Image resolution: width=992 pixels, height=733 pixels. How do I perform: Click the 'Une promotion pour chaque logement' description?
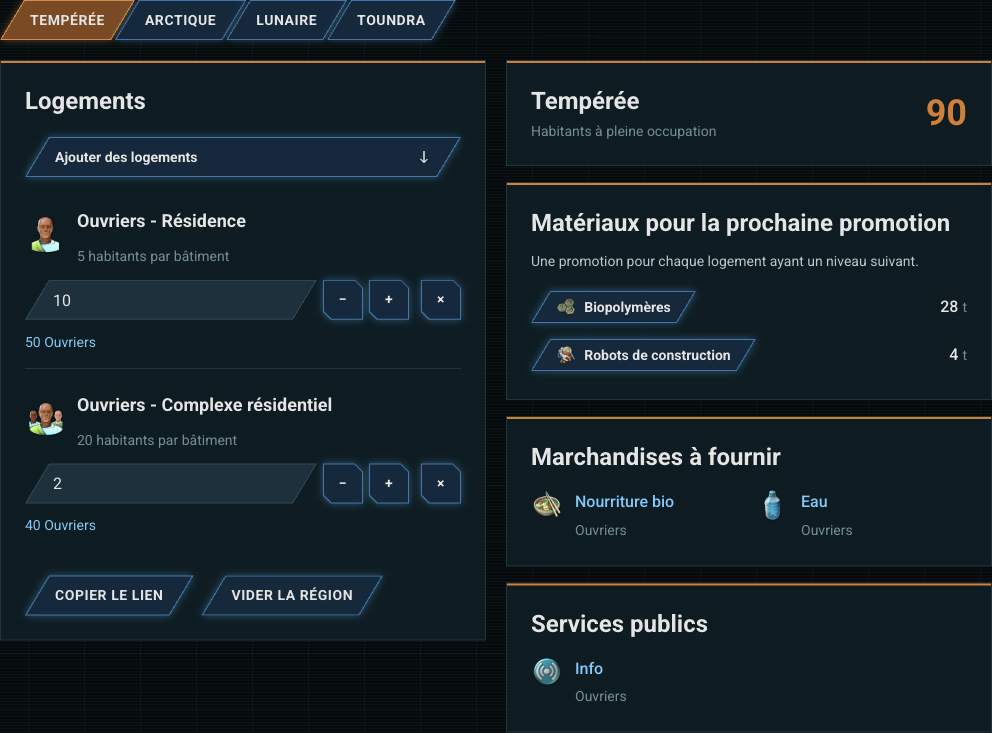pyautogui.click(x=724, y=261)
